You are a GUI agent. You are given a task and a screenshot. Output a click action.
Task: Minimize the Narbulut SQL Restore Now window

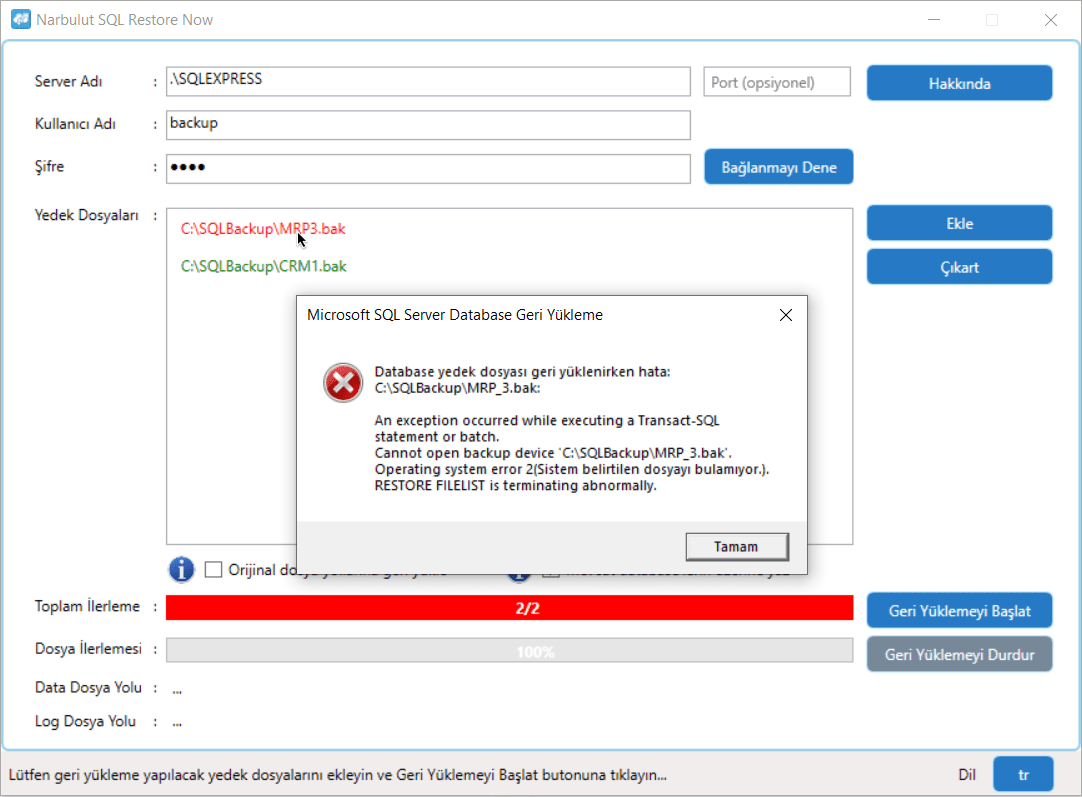click(934, 20)
